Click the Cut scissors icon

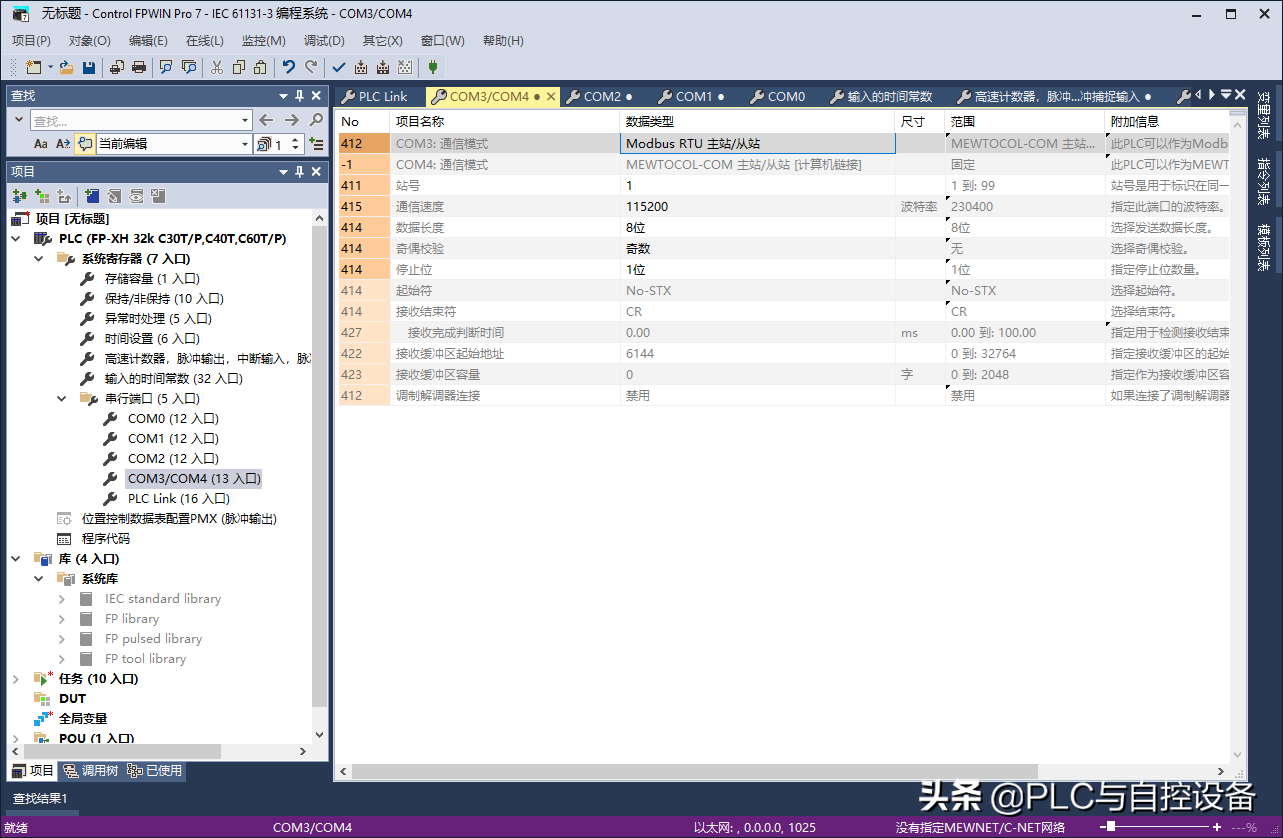(x=216, y=67)
